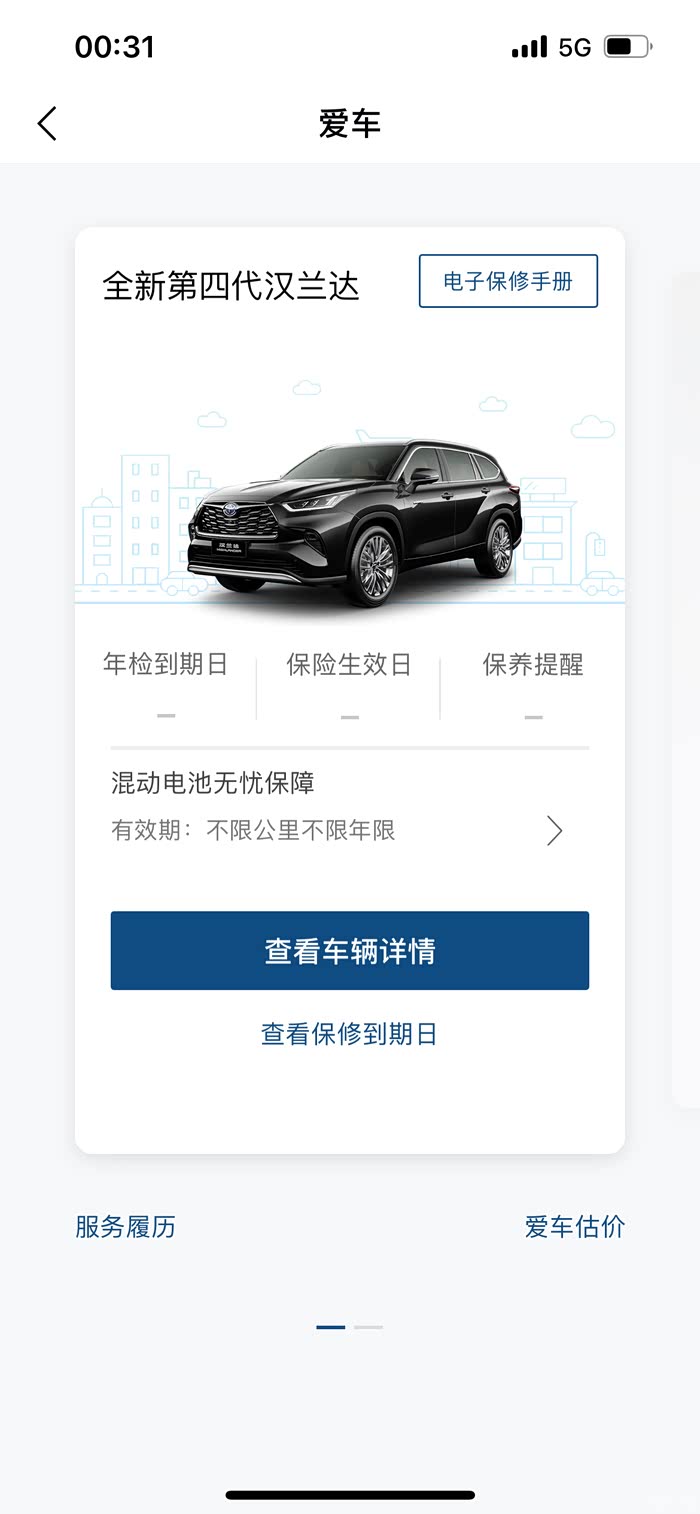Viewport: 700px width, 1514px height.
Task: Tap the battery icon in status bar
Action: coord(628,46)
